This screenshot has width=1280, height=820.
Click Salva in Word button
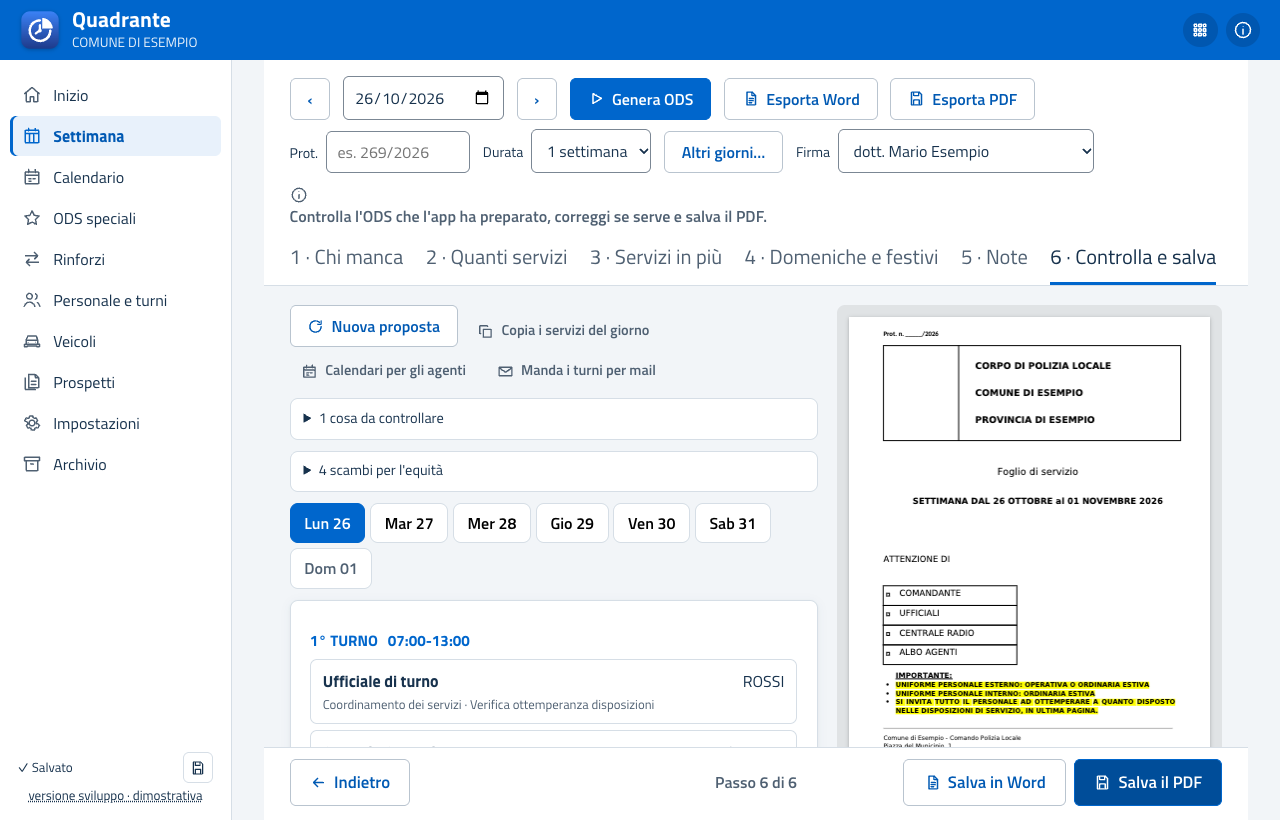coord(984,782)
